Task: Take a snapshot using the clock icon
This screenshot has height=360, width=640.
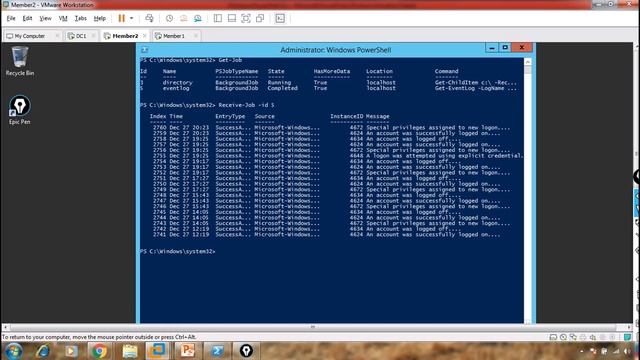Action: (x=169, y=18)
